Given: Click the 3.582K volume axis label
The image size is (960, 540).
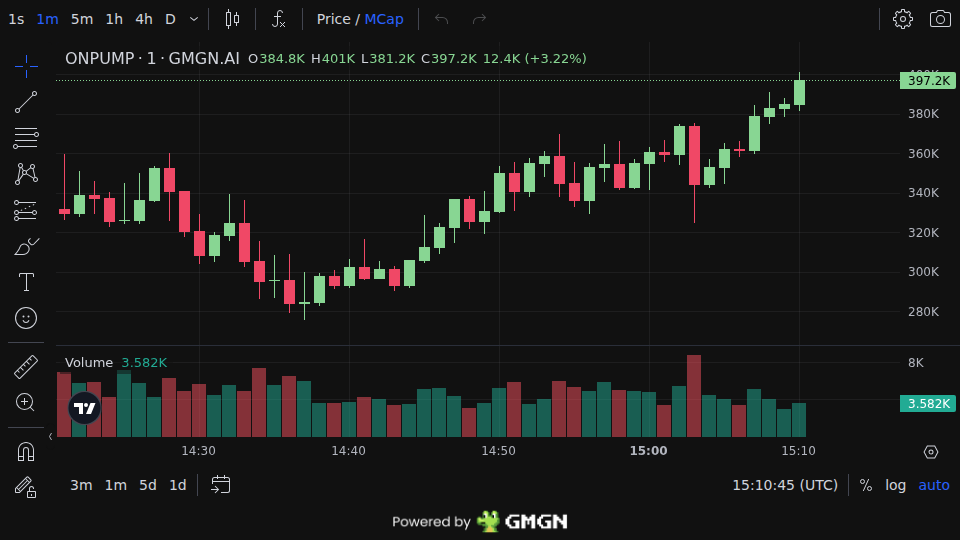Looking at the screenshot, I should coord(928,403).
